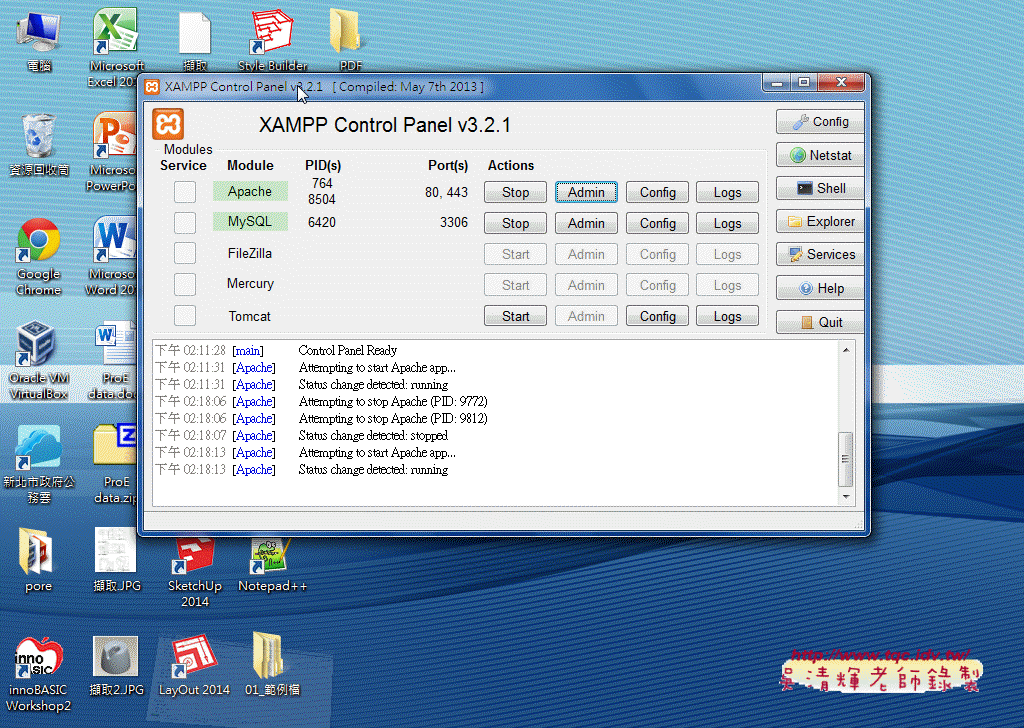Select Google Chrome desktop shortcut
Viewport: 1024px width, 728px height.
click(39, 256)
